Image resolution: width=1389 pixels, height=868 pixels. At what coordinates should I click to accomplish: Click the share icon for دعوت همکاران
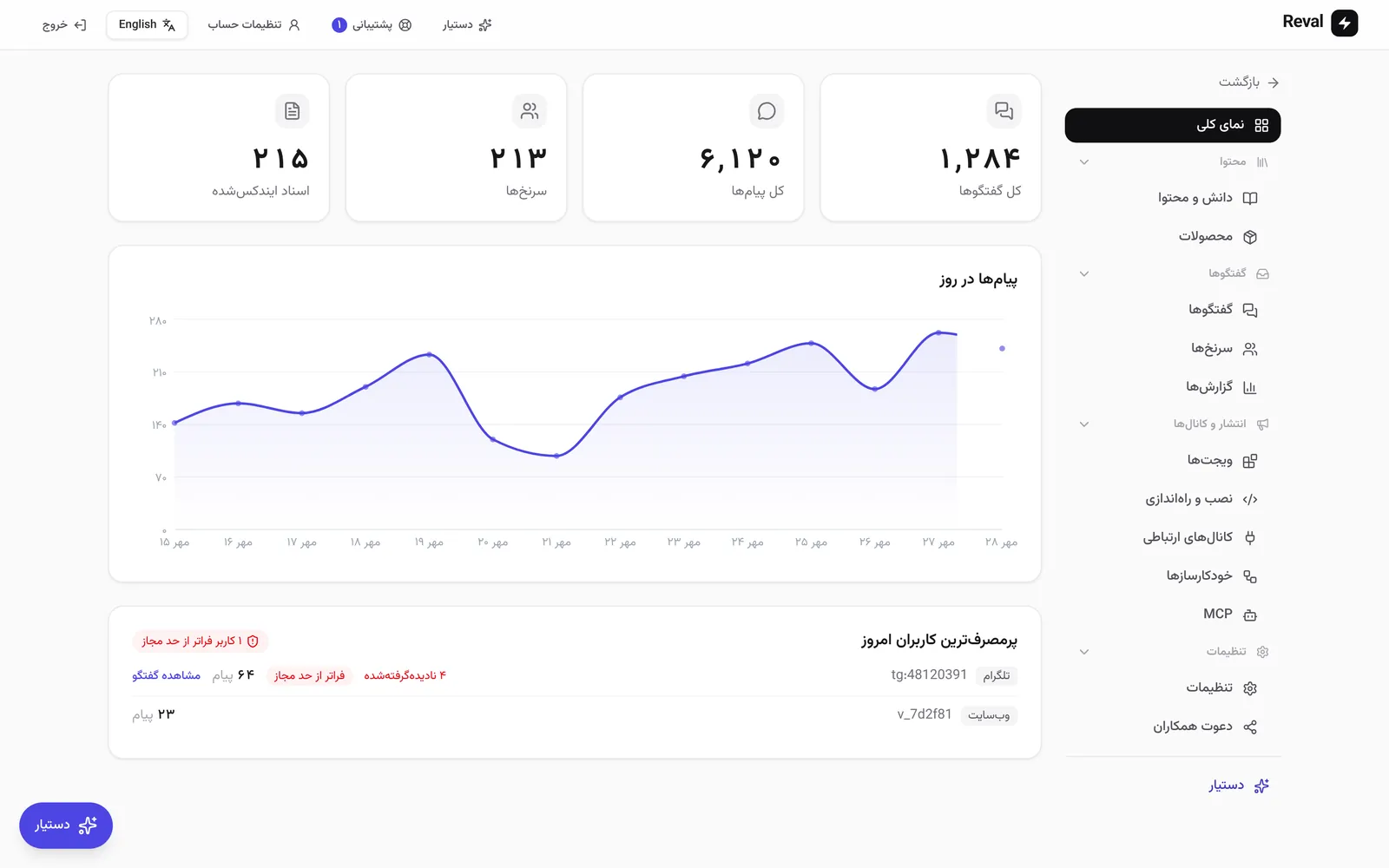click(x=1250, y=727)
